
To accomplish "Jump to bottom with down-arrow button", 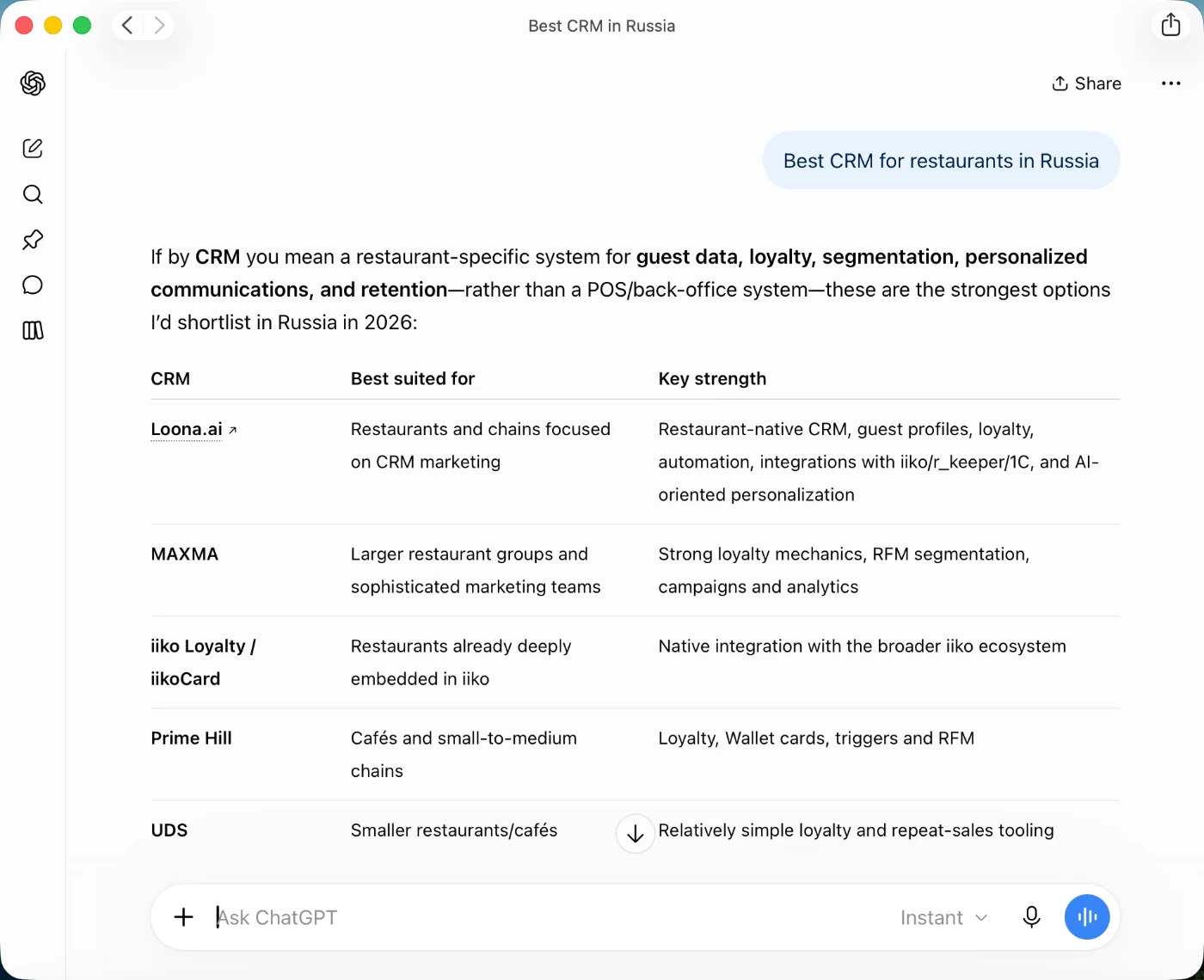I will [x=635, y=834].
